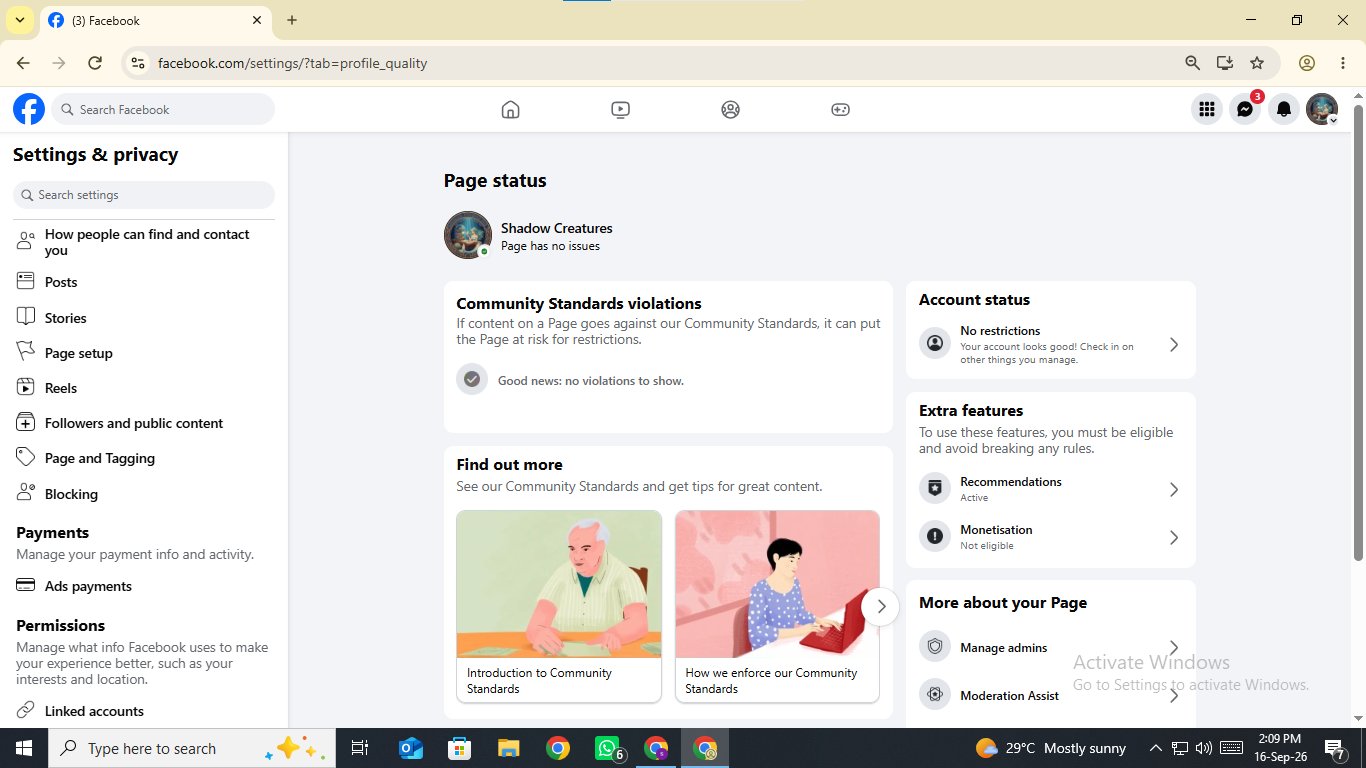Open File Explorer from the taskbar

[x=509, y=748]
